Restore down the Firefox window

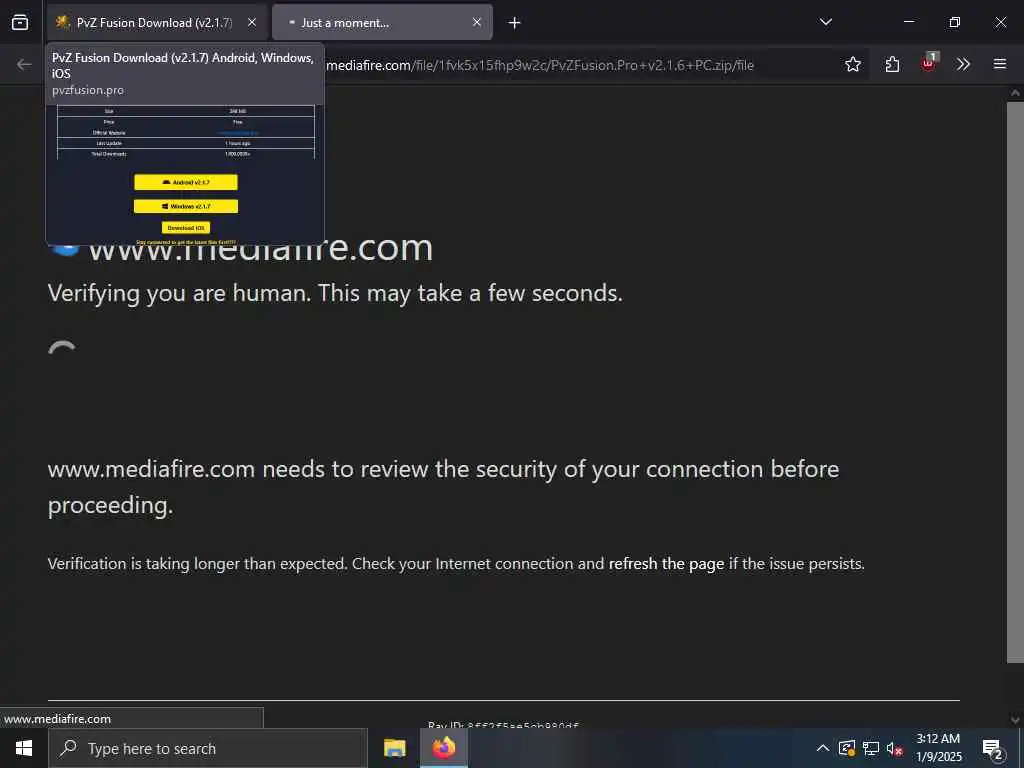tap(954, 22)
